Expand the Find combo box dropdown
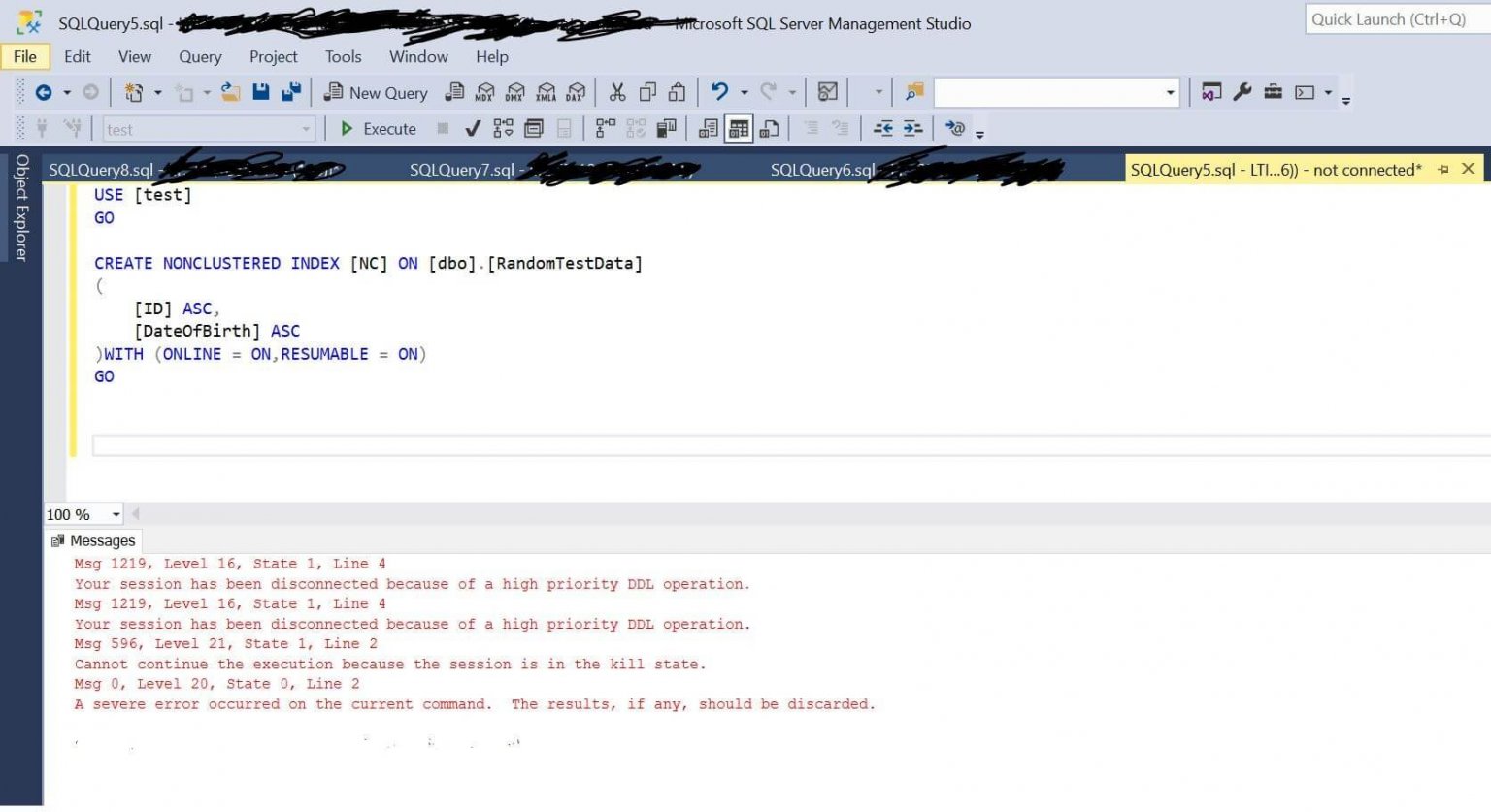The width and height of the screenshot is (1491, 812). [x=1171, y=93]
